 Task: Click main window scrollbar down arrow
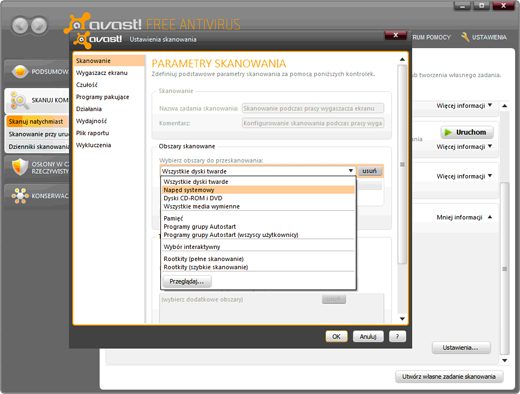click(x=505, y=360)
